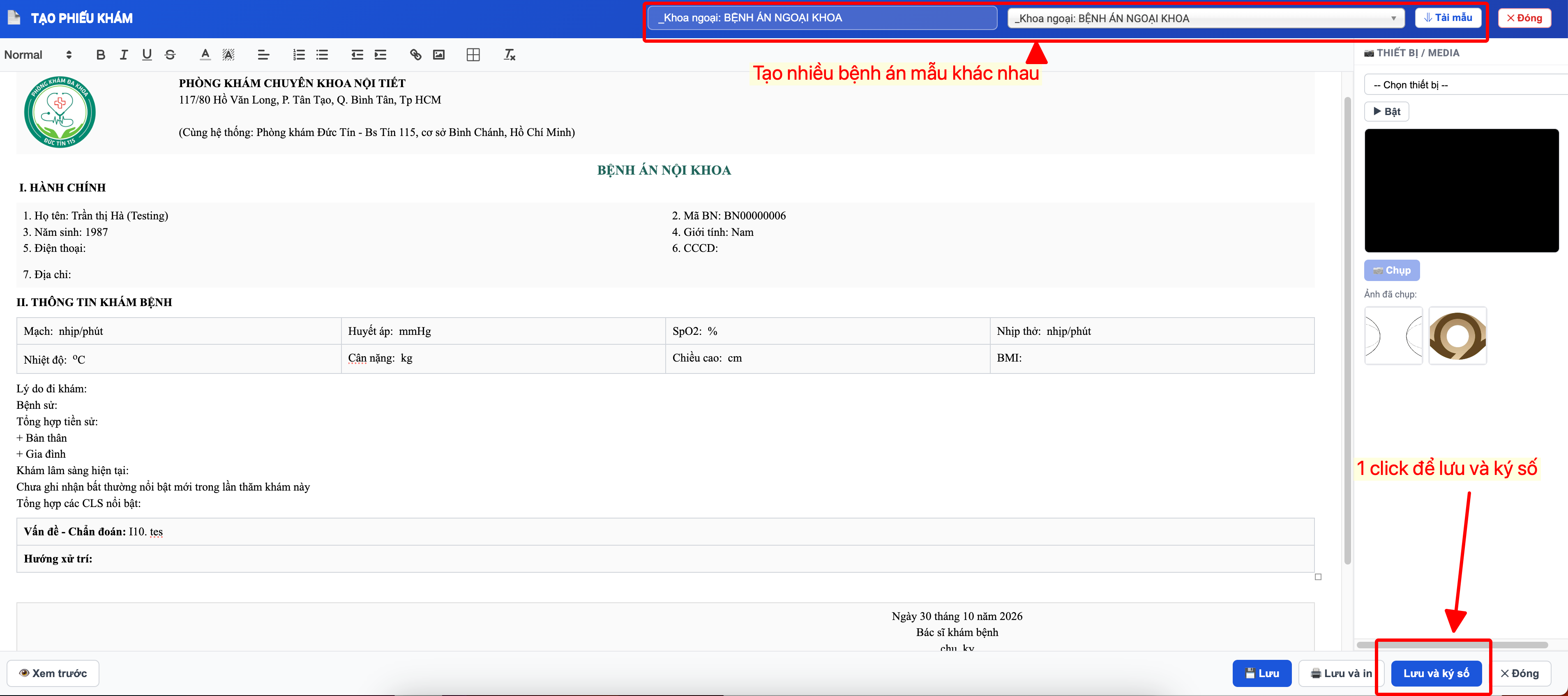The height and width of the screenshot is (696, 1568).
Task: Click the Vấn đề - Chẩn đoán row
Action: tap(665, 532)
